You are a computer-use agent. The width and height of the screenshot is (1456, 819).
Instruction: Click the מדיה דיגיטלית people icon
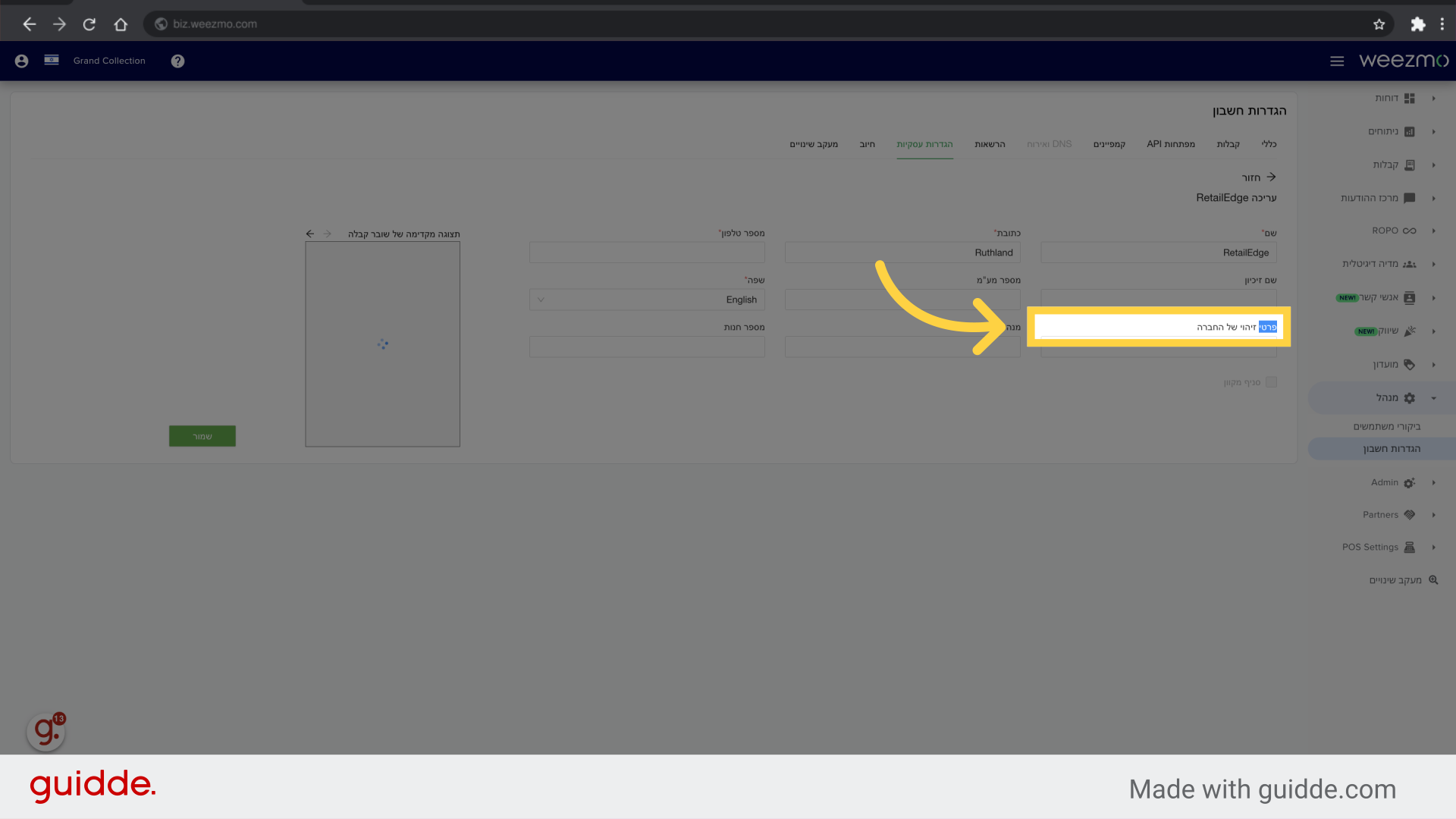point(1410,264)
